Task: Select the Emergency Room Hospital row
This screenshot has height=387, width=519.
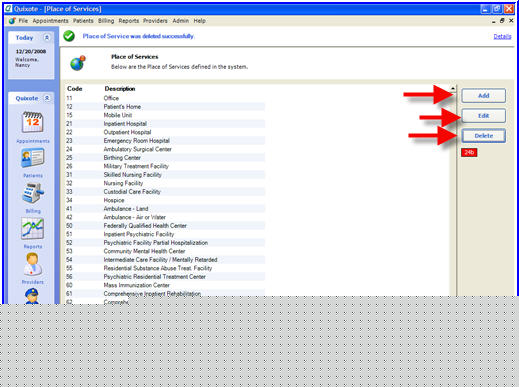Action: pyautogui.click(x=165, y=141)
